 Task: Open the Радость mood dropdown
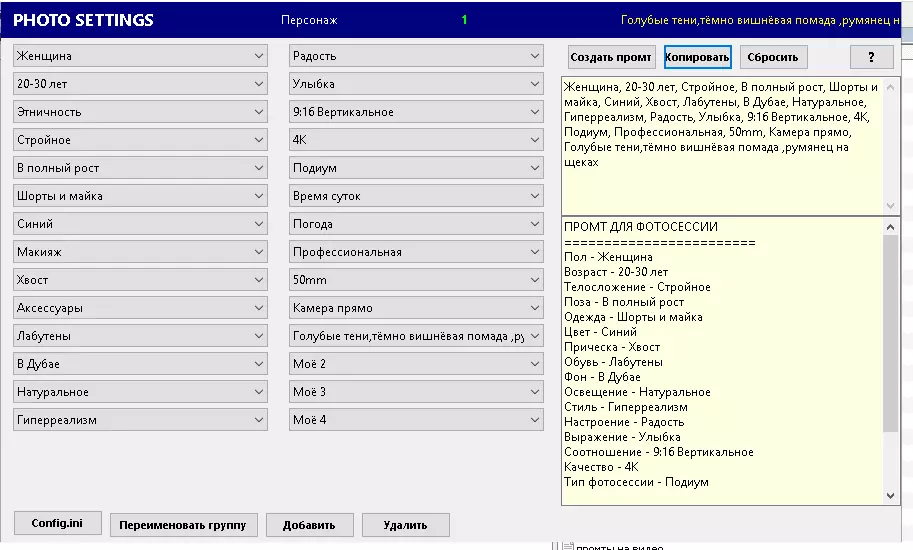point(416,56)
